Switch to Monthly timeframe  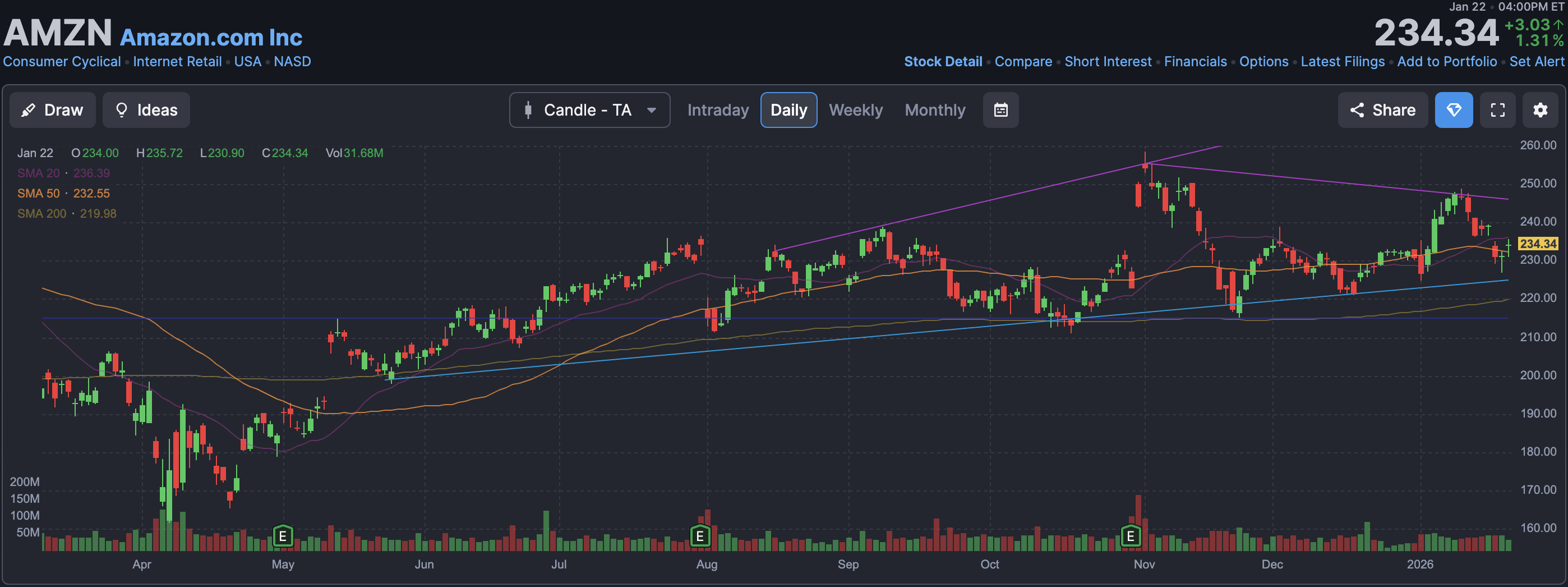click(935, 109)
